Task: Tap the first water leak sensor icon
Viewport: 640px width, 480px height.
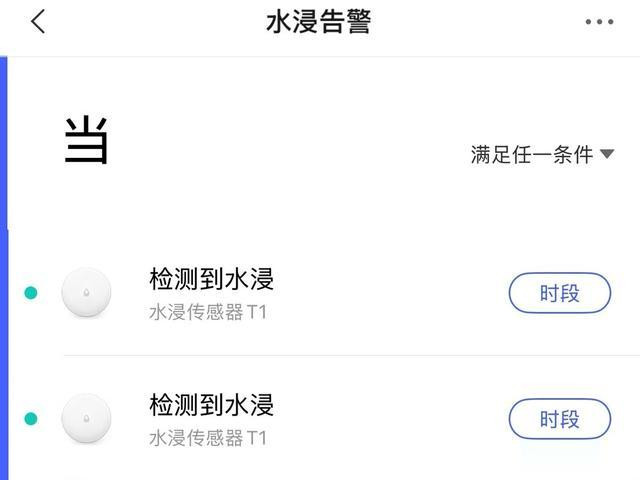Action: coord(86,292)
